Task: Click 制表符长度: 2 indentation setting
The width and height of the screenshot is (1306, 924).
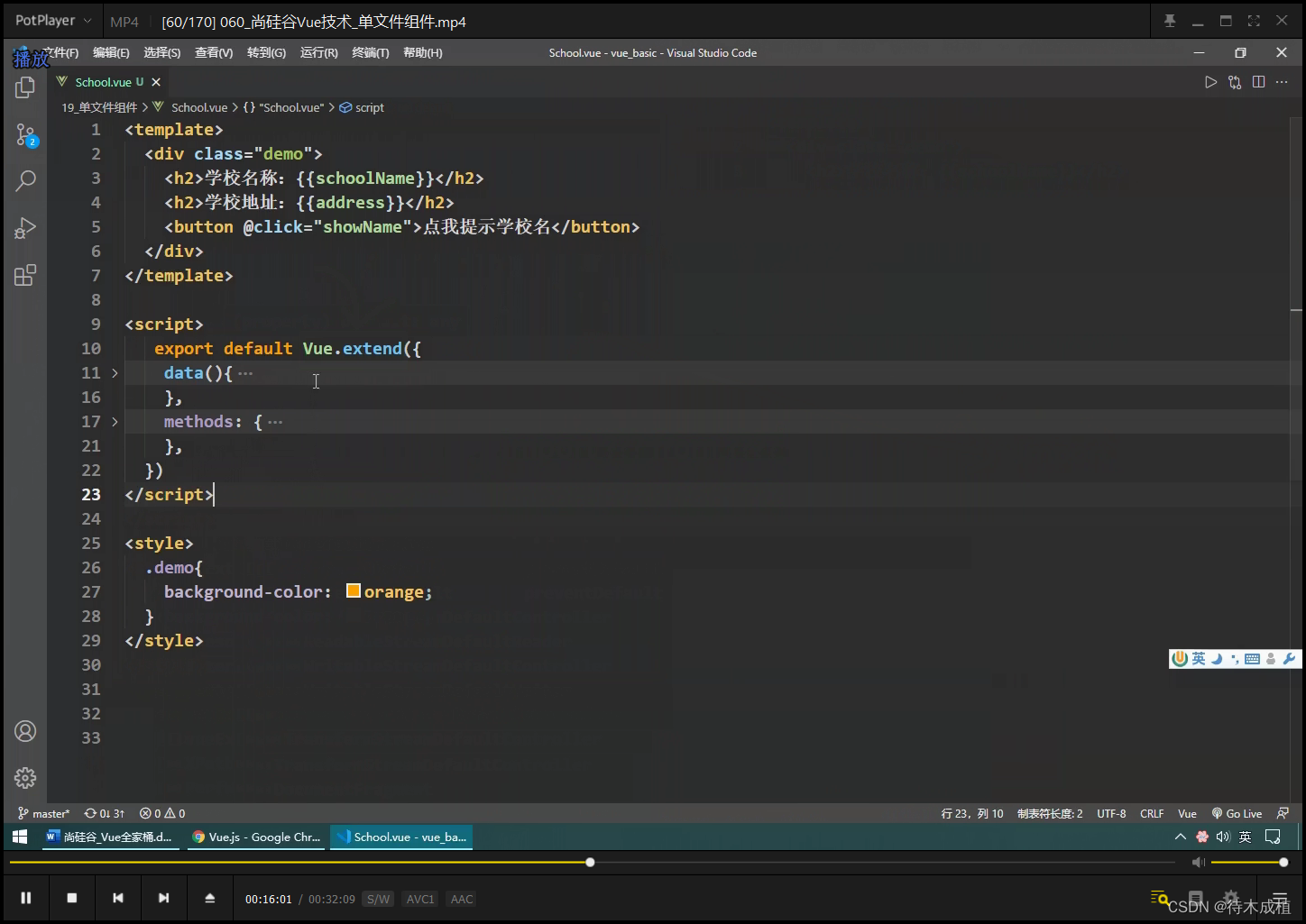Action: pos(1050,813)
